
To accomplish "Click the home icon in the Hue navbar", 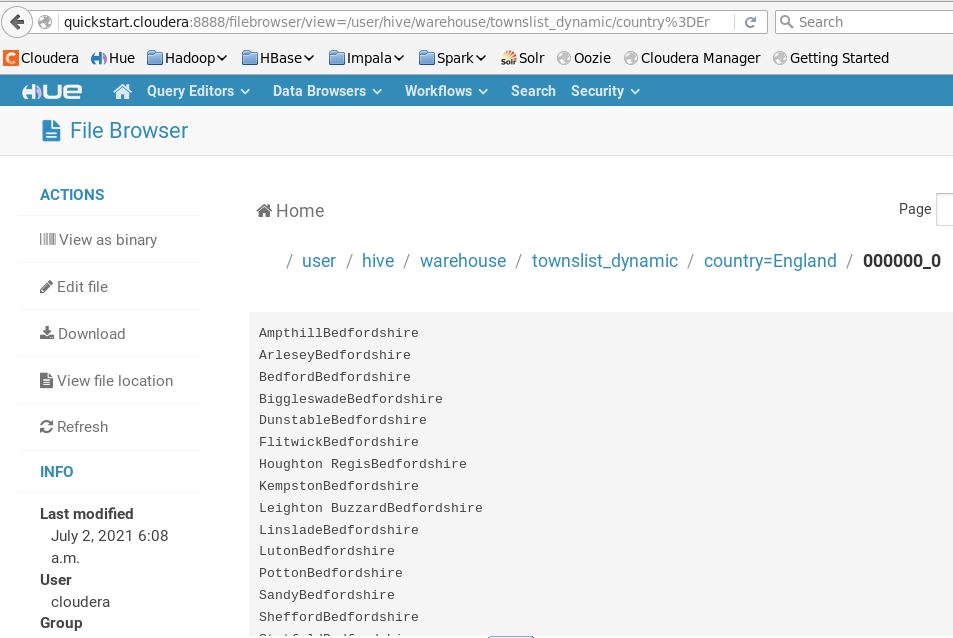I will point(122,91).
